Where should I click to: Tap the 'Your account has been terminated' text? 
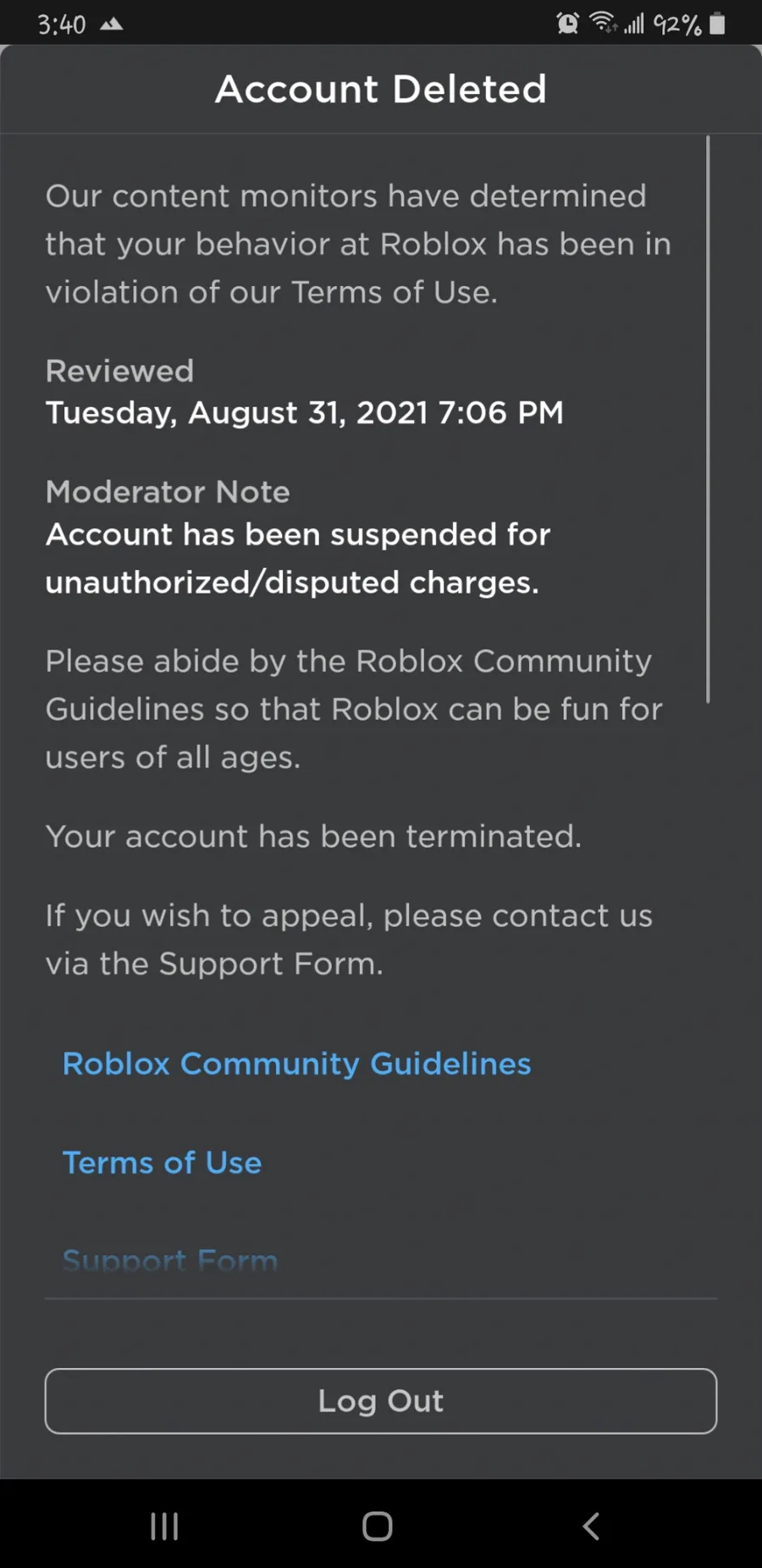(313, 836)
